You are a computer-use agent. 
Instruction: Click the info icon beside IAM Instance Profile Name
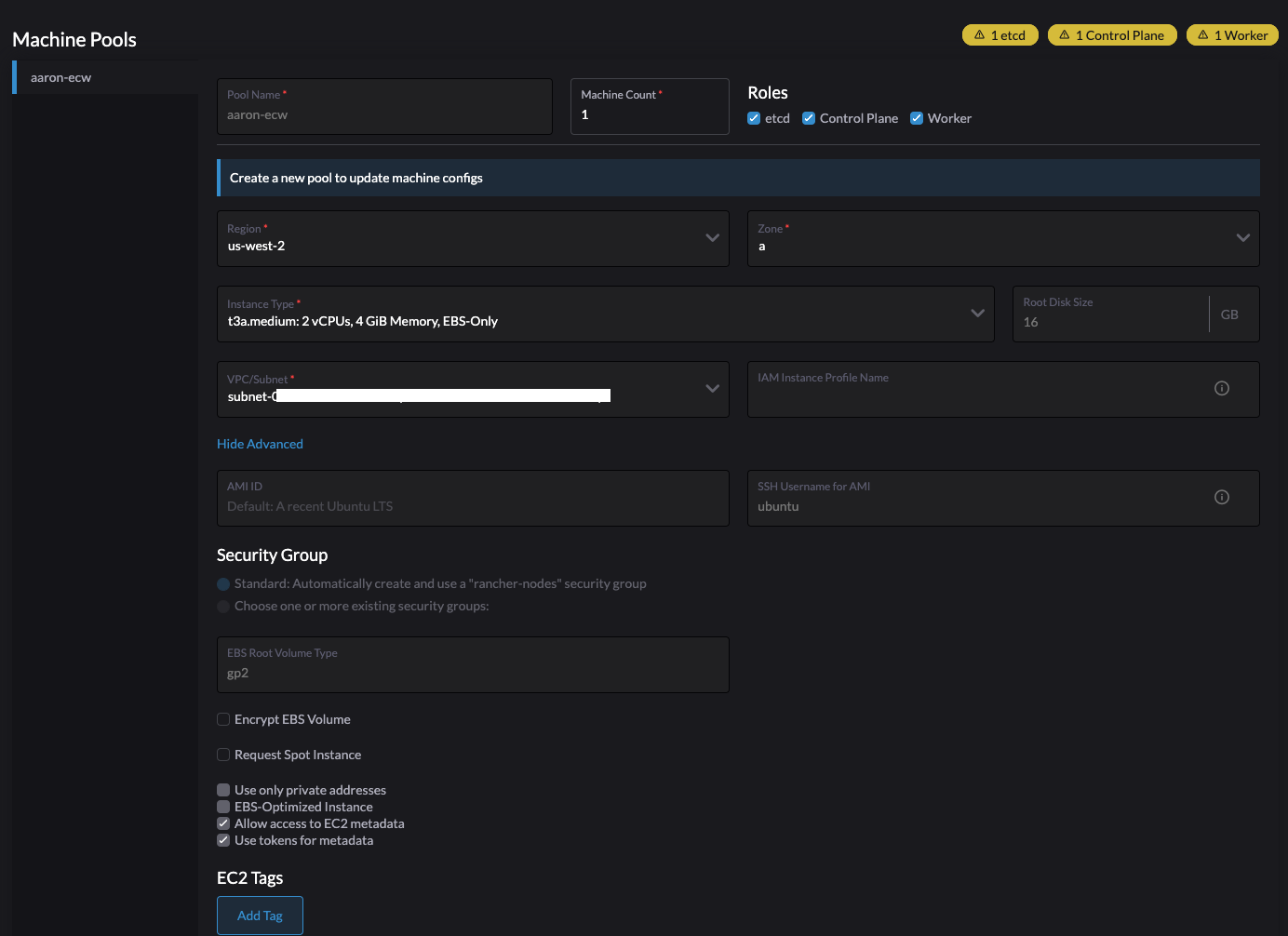tap(1222, 388)
